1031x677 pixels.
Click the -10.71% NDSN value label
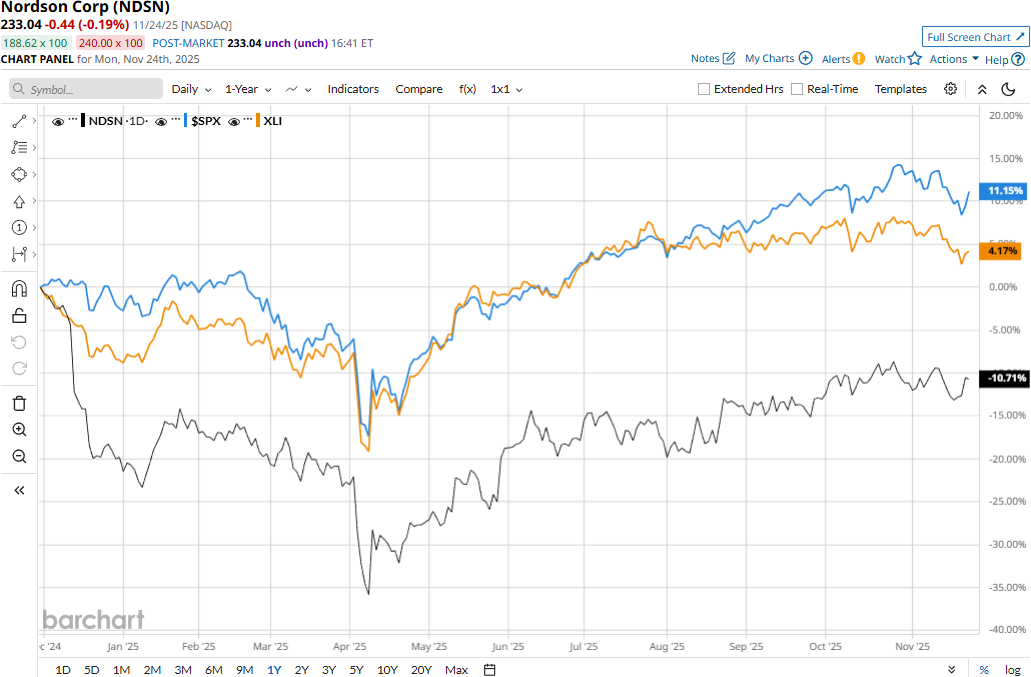click(1003, 378)
